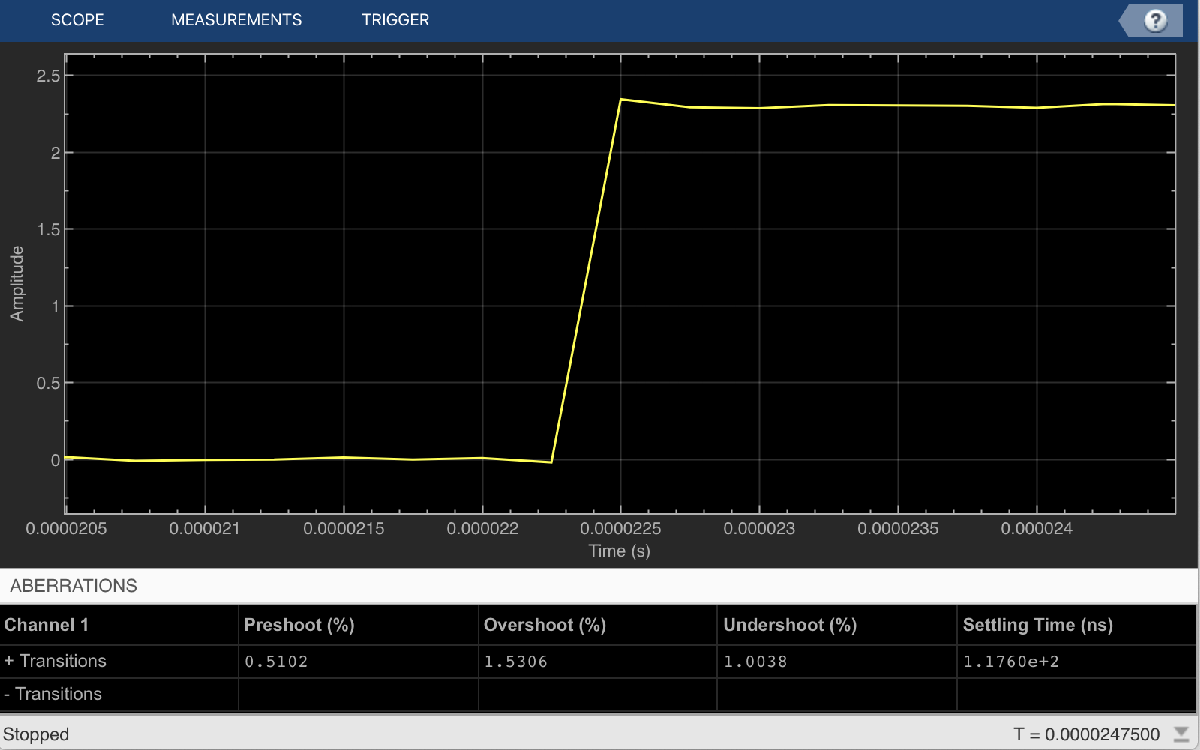This screenshot has width=1200, height=750.
Task: Click the Settling Time (ns) header
Action: point(1037,625)
